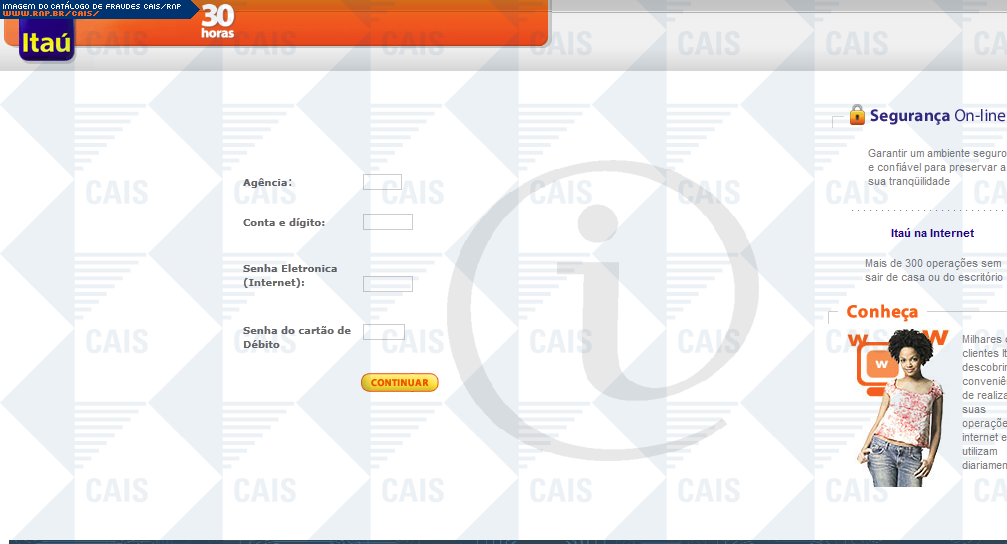Click the Senha do cartão de Débito field
1007x544 pixels.
(x=383, y=332)
